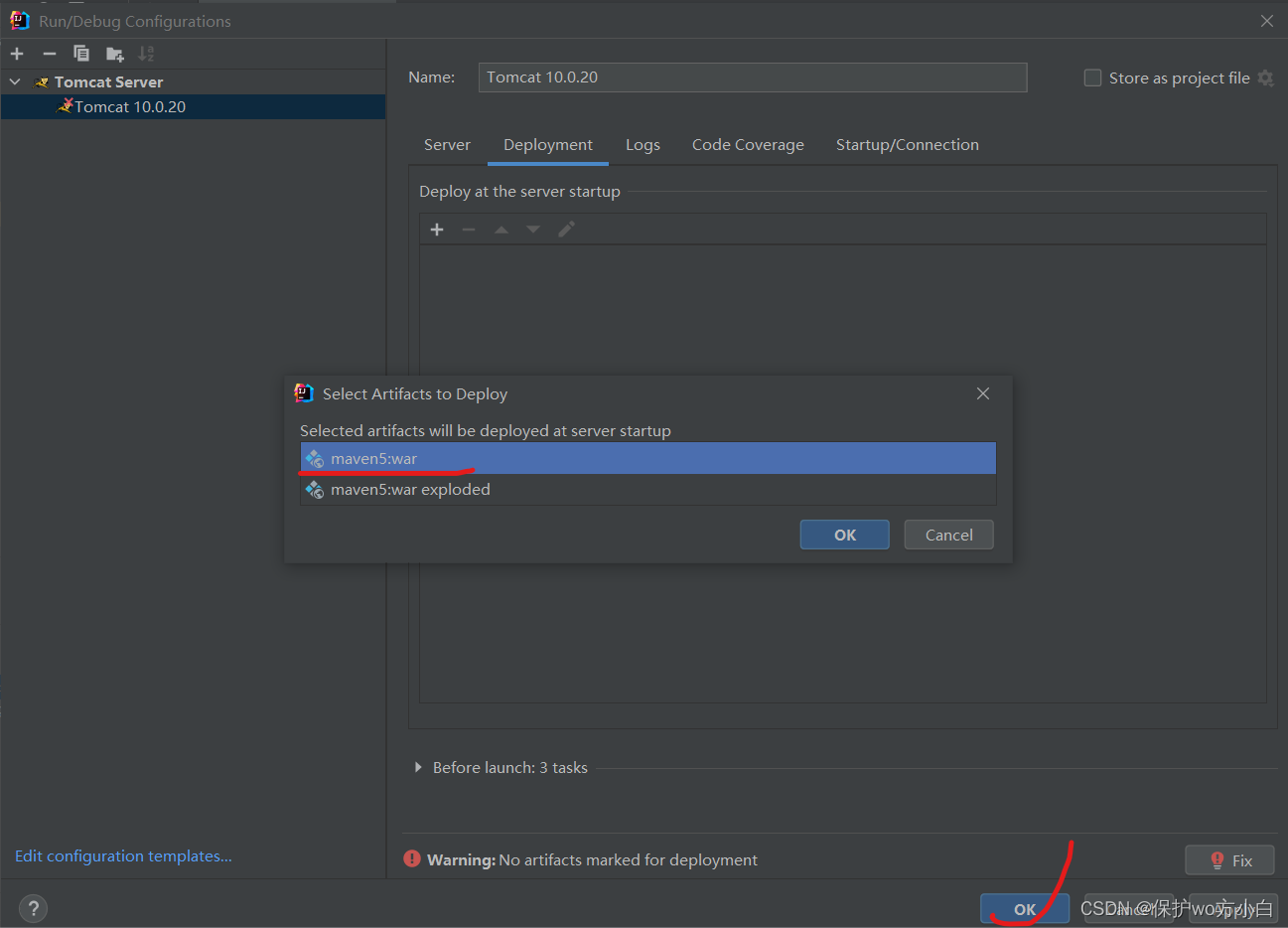Viewport: 1288px width, 928px height.
Task: Select maven5:war artifact in list
Action: pyautogui.click(x=648, y=458)
